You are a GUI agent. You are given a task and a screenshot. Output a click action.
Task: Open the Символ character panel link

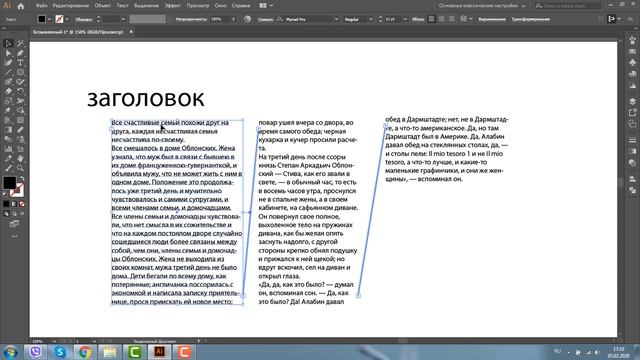[265, 19]
